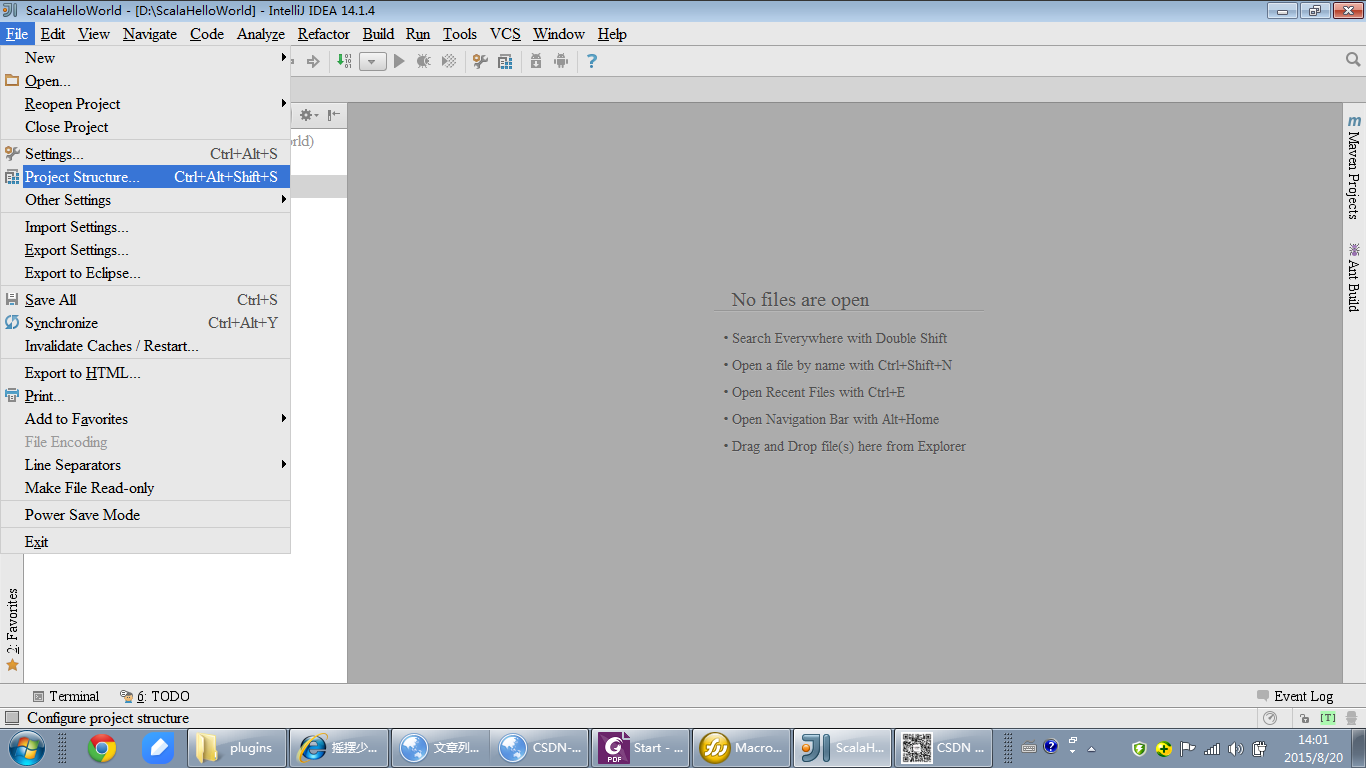This screenshot has width=1366, height=768.
Task: Click the Make Project build icon
Action: click(x=344, y=61)
